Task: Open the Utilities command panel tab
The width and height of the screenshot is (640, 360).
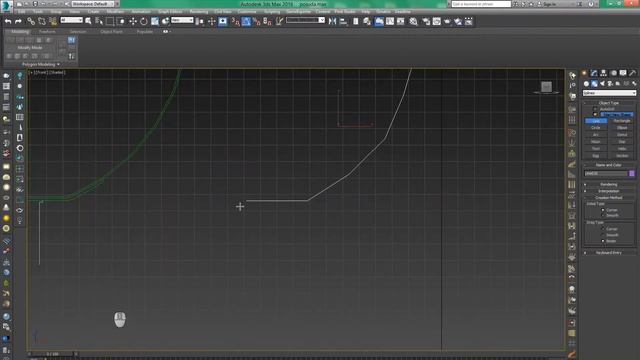Action: click(x=633, y=73)
